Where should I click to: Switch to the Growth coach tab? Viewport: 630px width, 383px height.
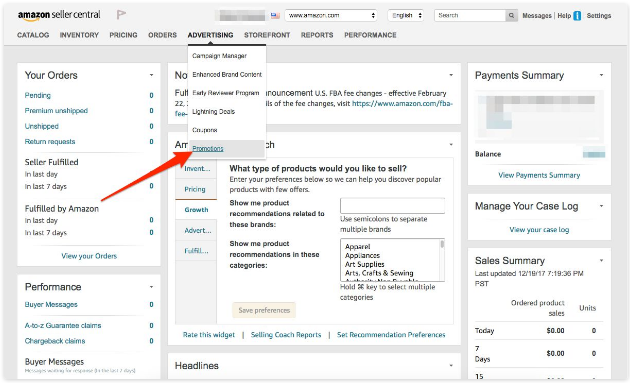tap(196, 210)
